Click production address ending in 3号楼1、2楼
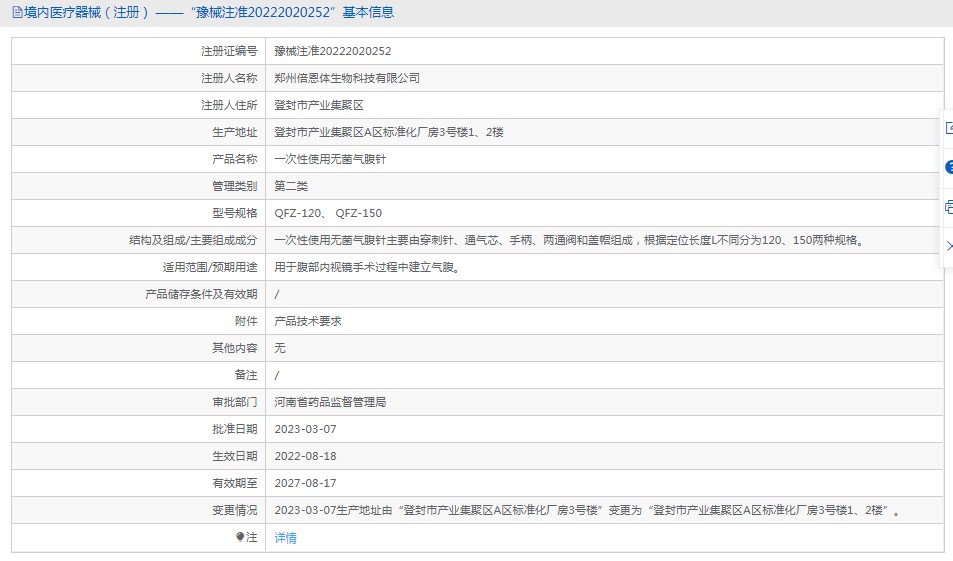 pos(388,132)
